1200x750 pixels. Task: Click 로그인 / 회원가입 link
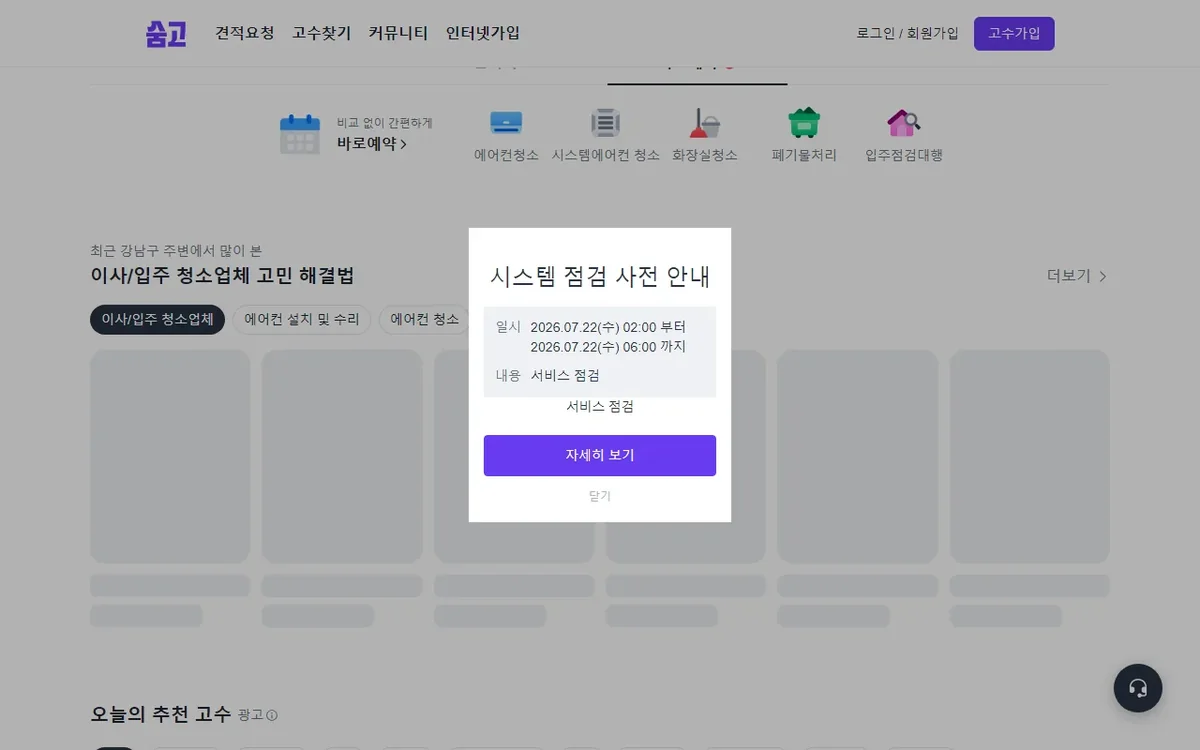(908, 33)
